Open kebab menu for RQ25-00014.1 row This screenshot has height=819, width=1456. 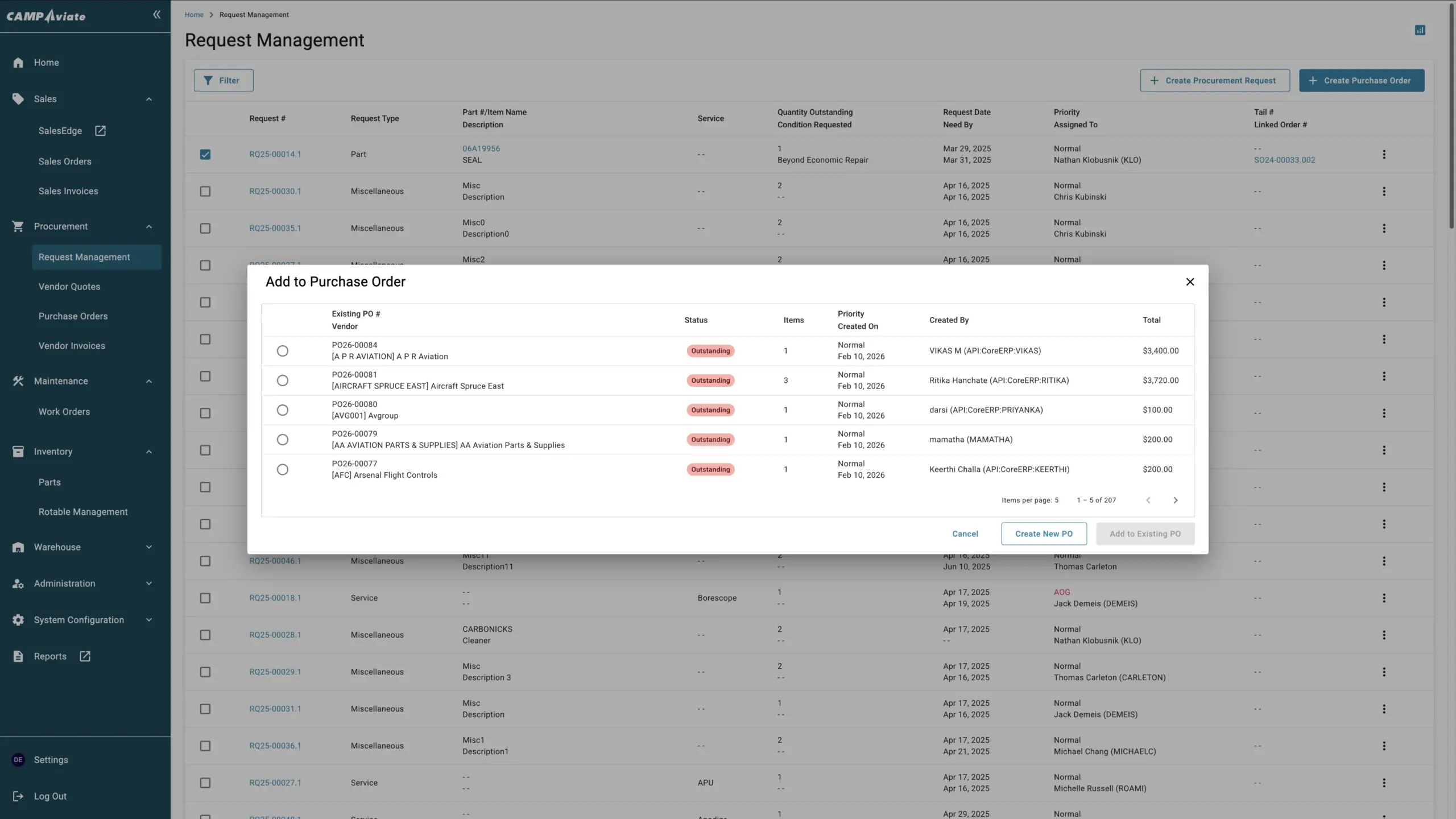(1384, 154)
